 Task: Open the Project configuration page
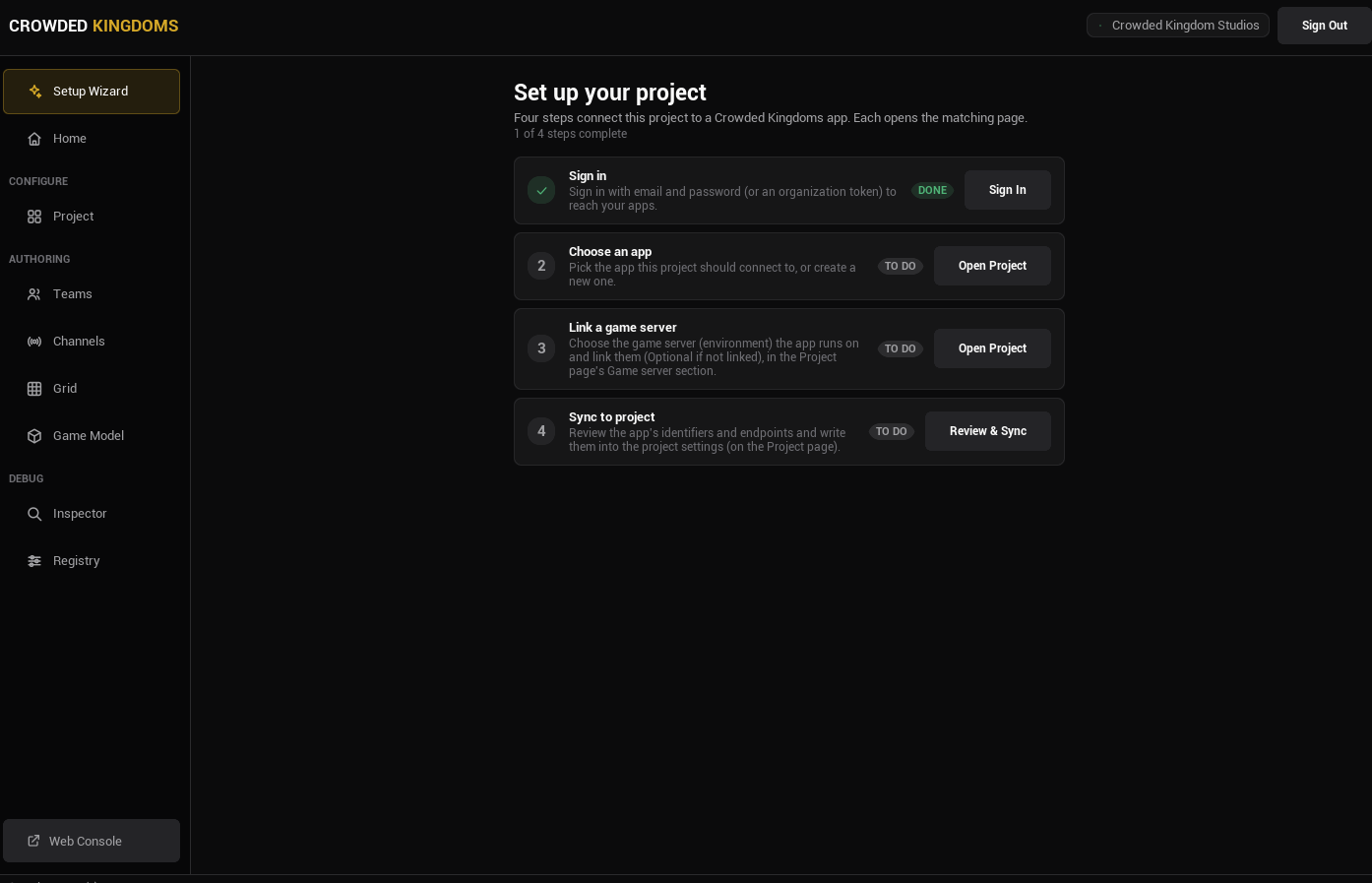(x=92, y=217)
